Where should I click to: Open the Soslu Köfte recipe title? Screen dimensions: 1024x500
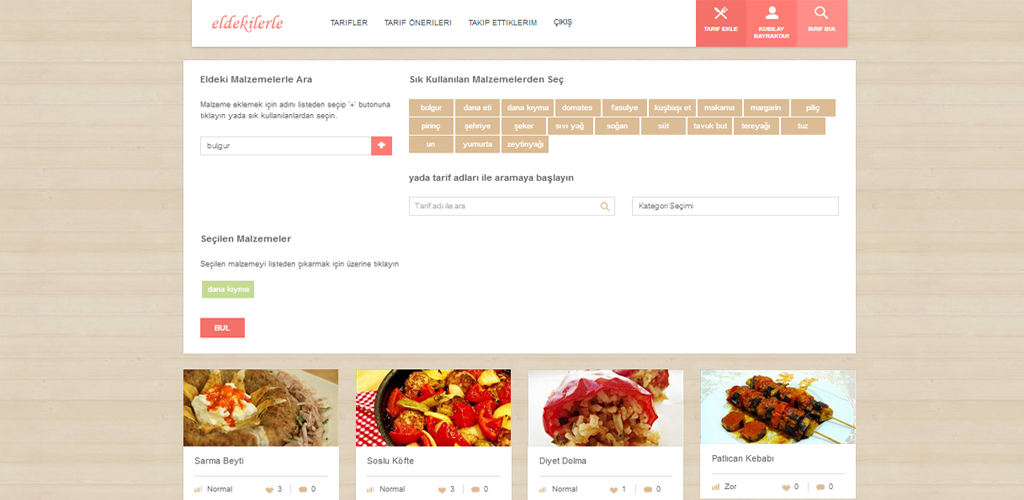391,461
